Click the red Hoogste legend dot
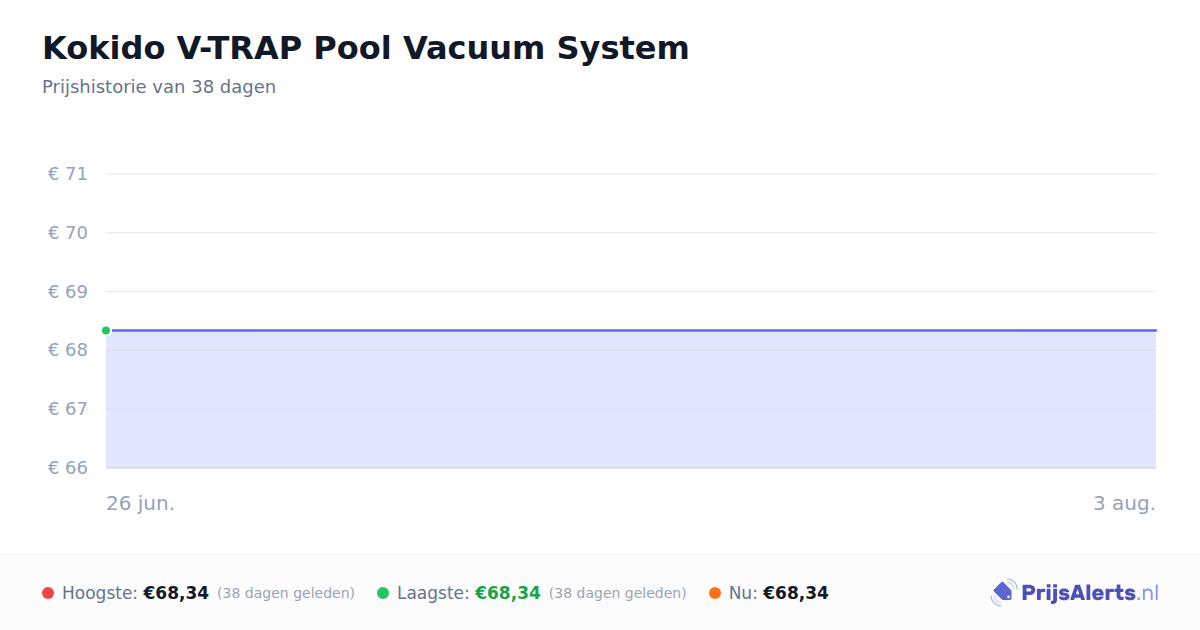Image resolution: width=1200 pixels, height=630 pixels. point(48,593)
